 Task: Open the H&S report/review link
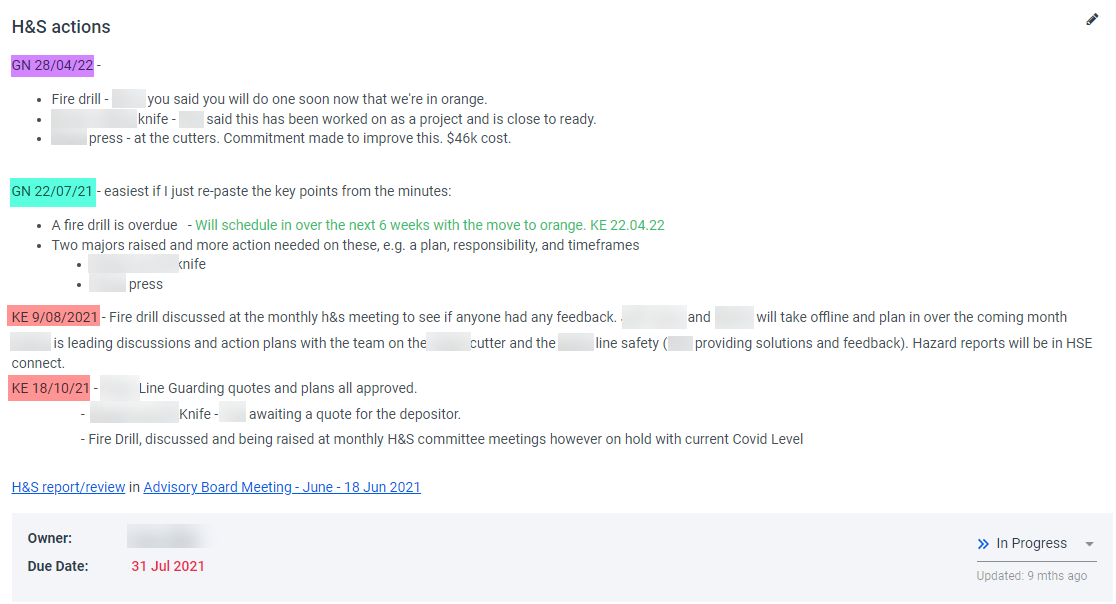[68, 488]
